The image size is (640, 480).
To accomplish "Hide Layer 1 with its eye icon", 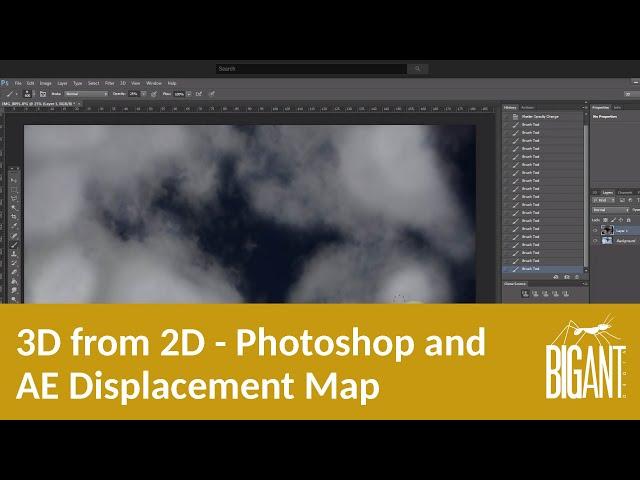I will pyautogui.click(x=595, y=231).
